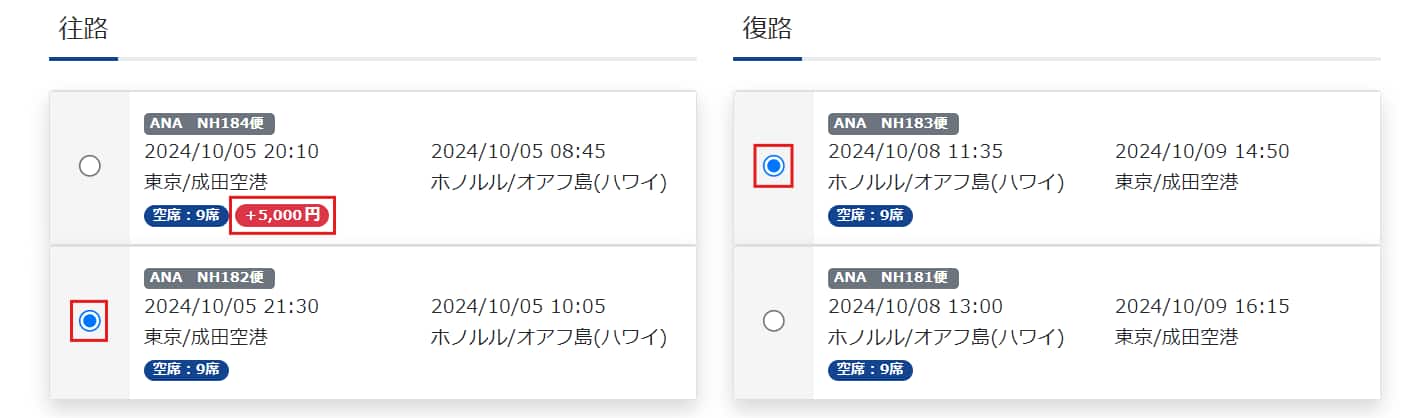This screenshot has height=418, width=1426.
Task: Select the NH182 outbound flight radio button
Action: [x=89, y=320]
